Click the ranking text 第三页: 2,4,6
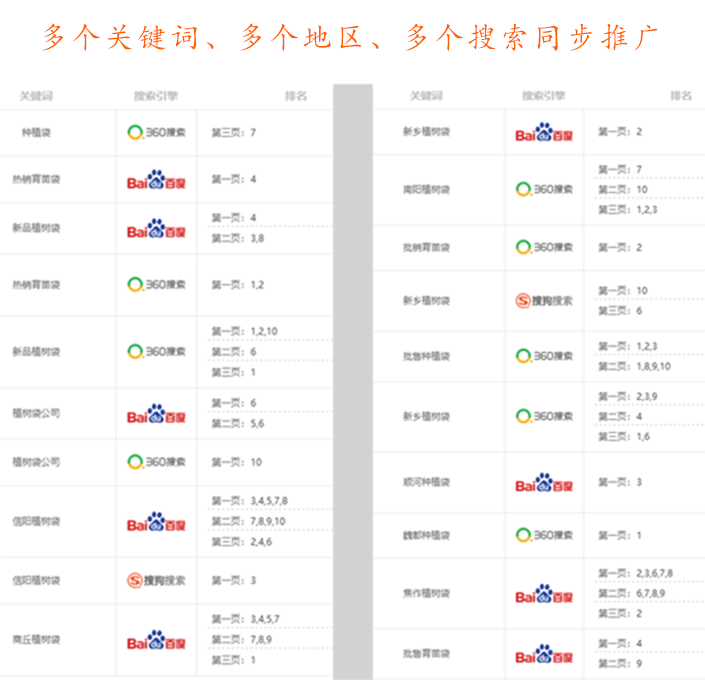Screen dimensions: 705x680 [242, 542]
